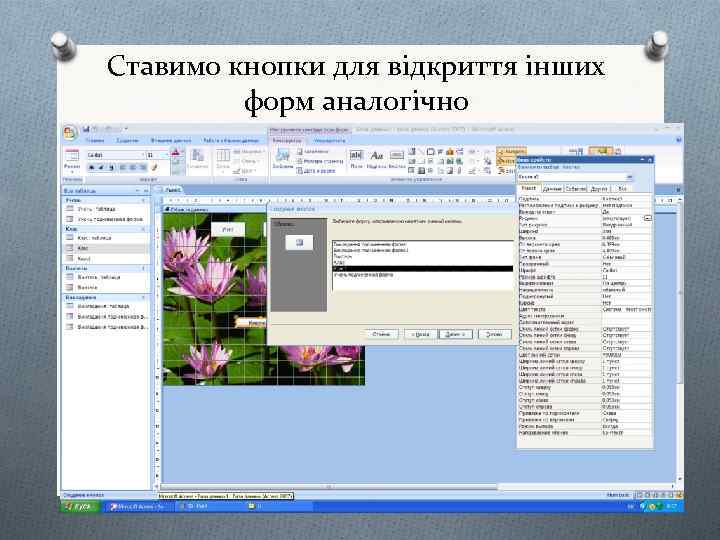Viewport: 720px width, 540px height.
Task: Add a title with Заголовок
Action: [313, 152]
